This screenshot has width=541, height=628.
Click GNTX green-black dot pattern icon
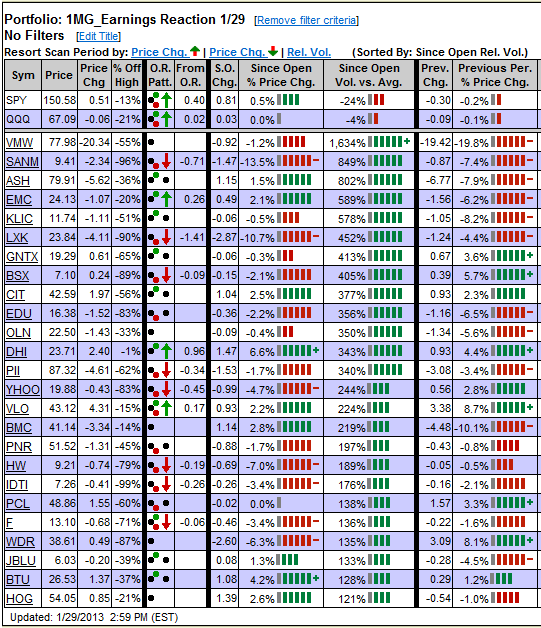click(x=159, y=254)
